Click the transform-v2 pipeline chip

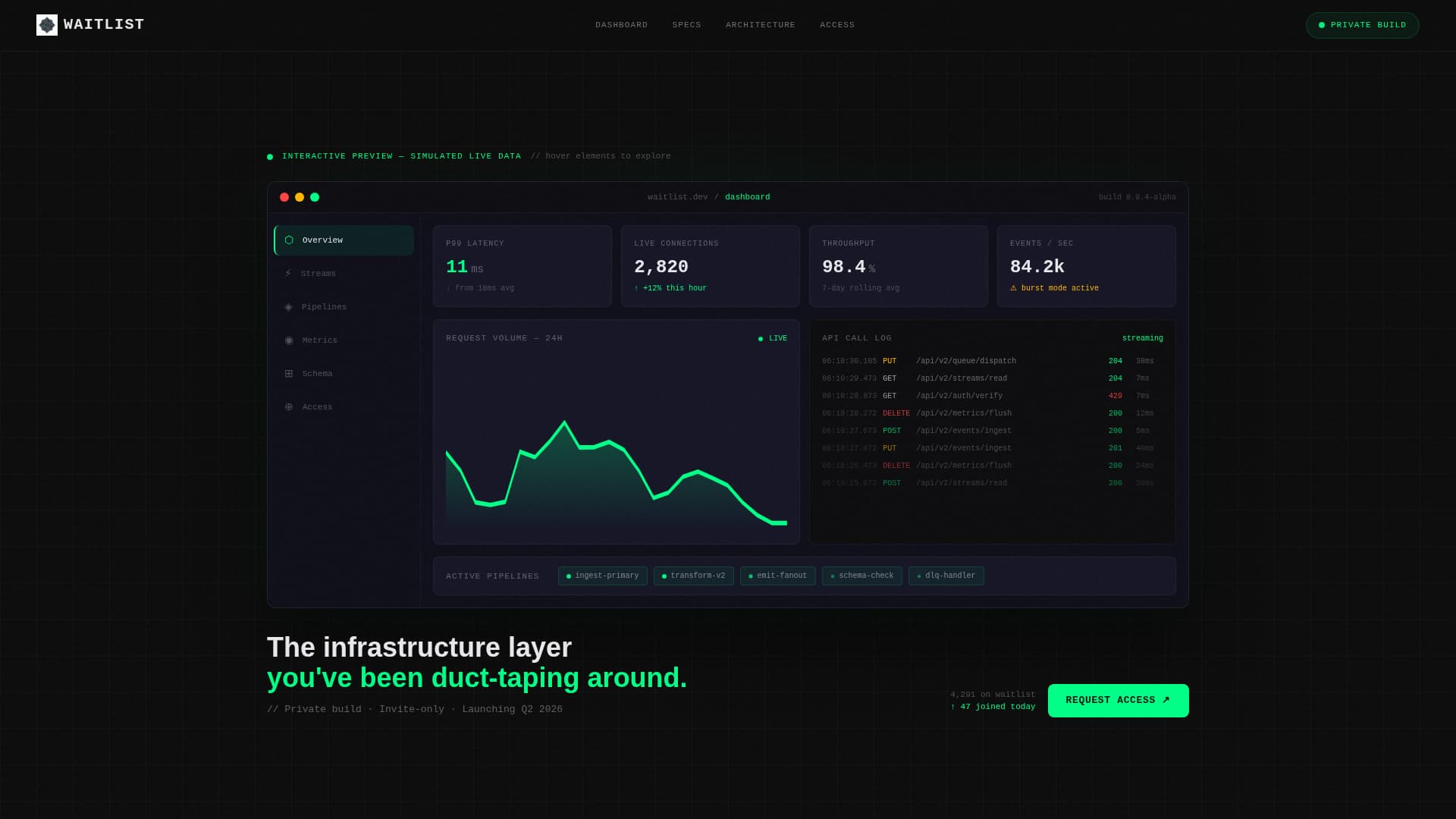pyautogui.click(x=694, y=576)
